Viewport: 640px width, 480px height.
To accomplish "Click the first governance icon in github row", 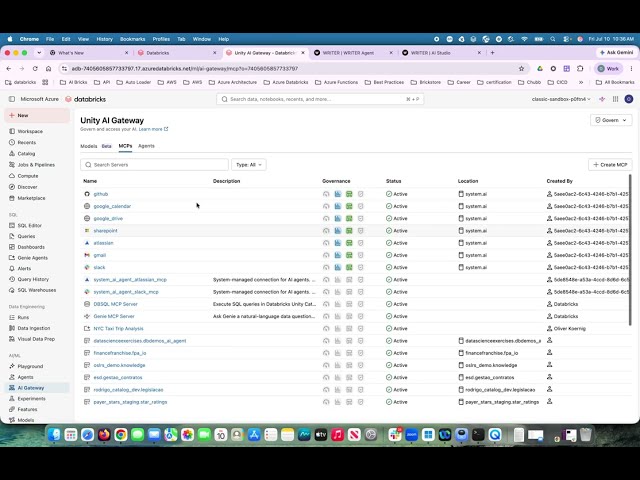I will point(326,194).
